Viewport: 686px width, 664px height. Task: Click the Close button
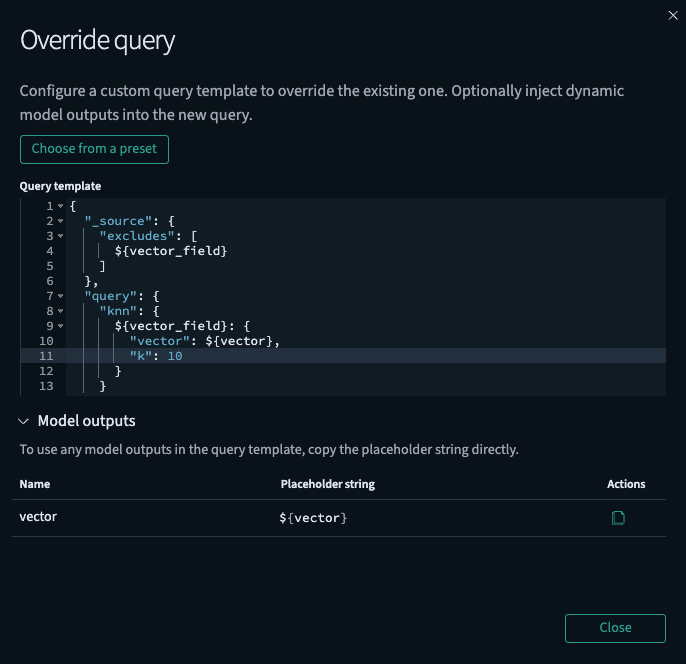615,628
